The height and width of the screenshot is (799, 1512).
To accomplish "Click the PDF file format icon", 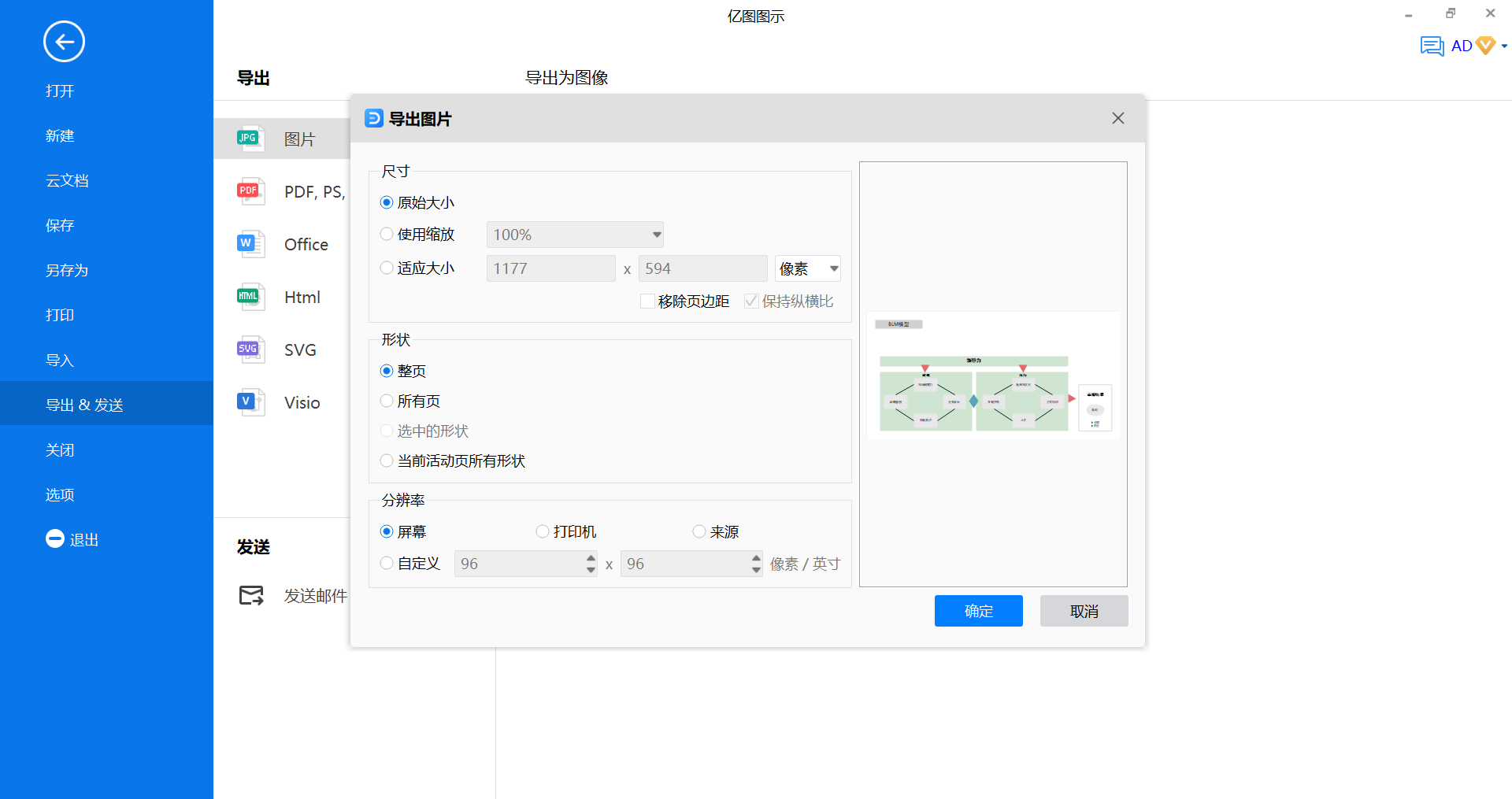I will pos(250,192).
